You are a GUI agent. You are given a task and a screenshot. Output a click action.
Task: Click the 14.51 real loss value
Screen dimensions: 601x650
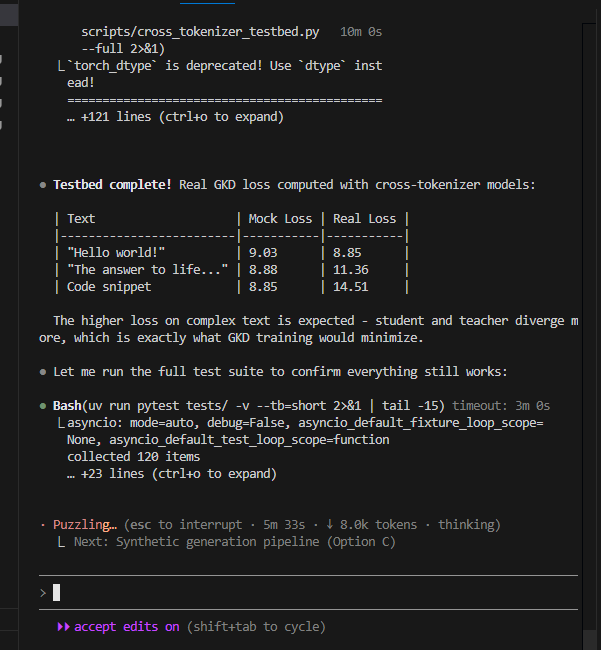(x=351, y=286)
